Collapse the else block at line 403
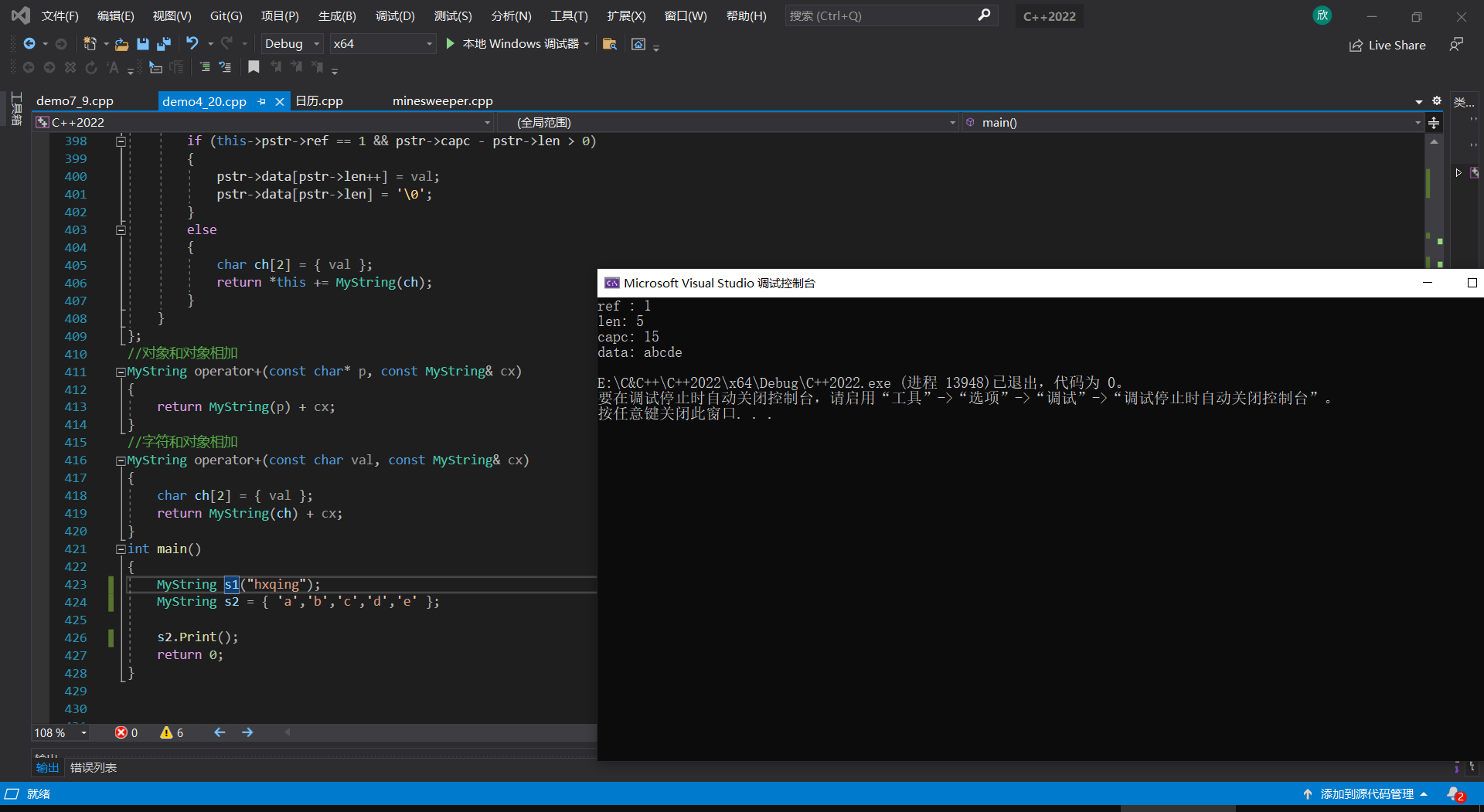 pos(121,230)
